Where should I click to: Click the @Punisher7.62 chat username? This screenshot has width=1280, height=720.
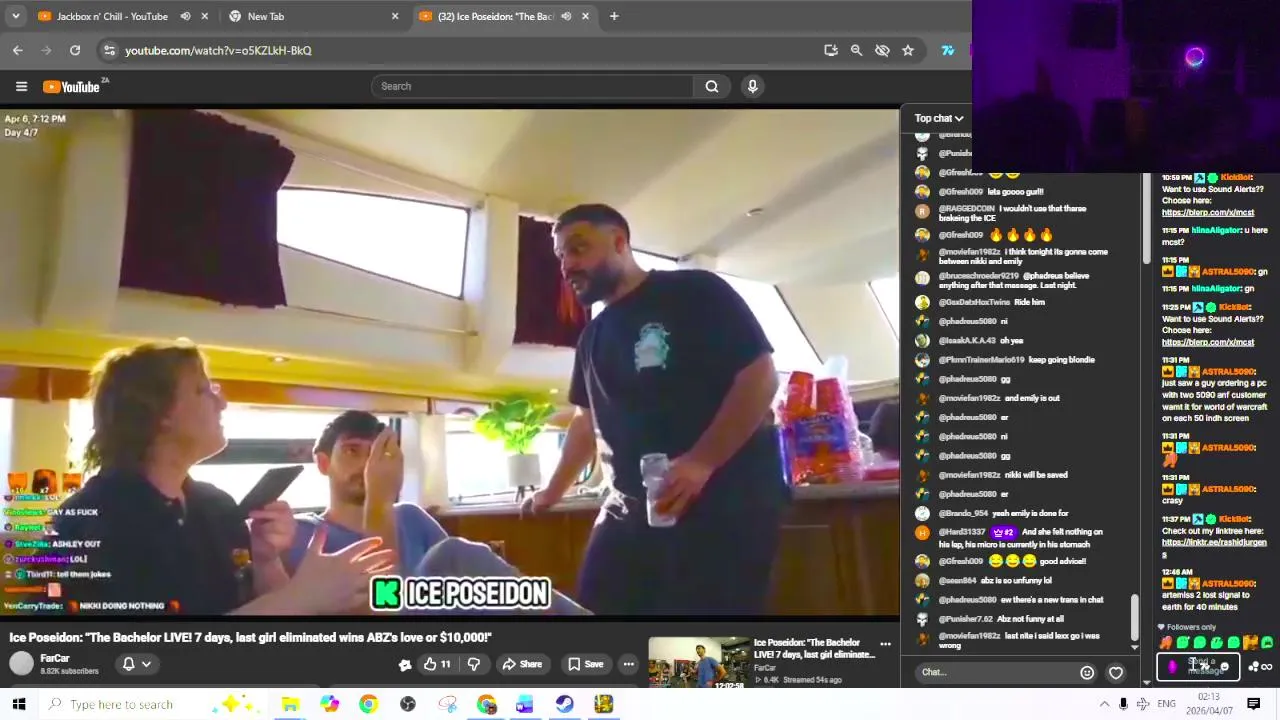point(965,619)
